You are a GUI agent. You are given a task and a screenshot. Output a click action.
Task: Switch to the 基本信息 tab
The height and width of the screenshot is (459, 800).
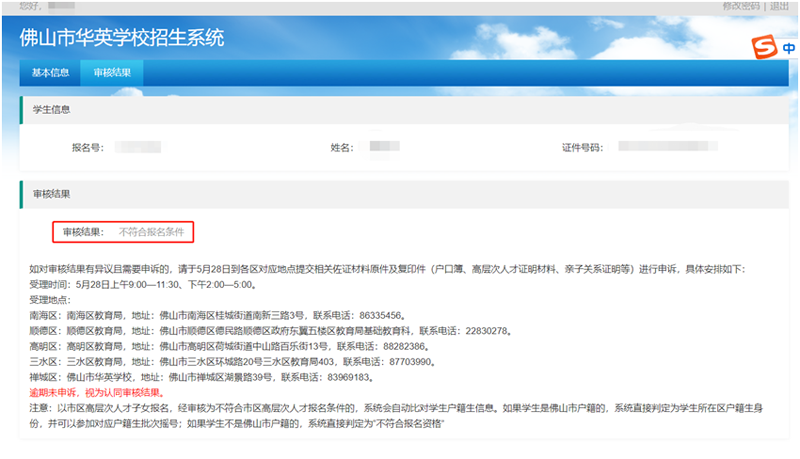click(50, 73)
